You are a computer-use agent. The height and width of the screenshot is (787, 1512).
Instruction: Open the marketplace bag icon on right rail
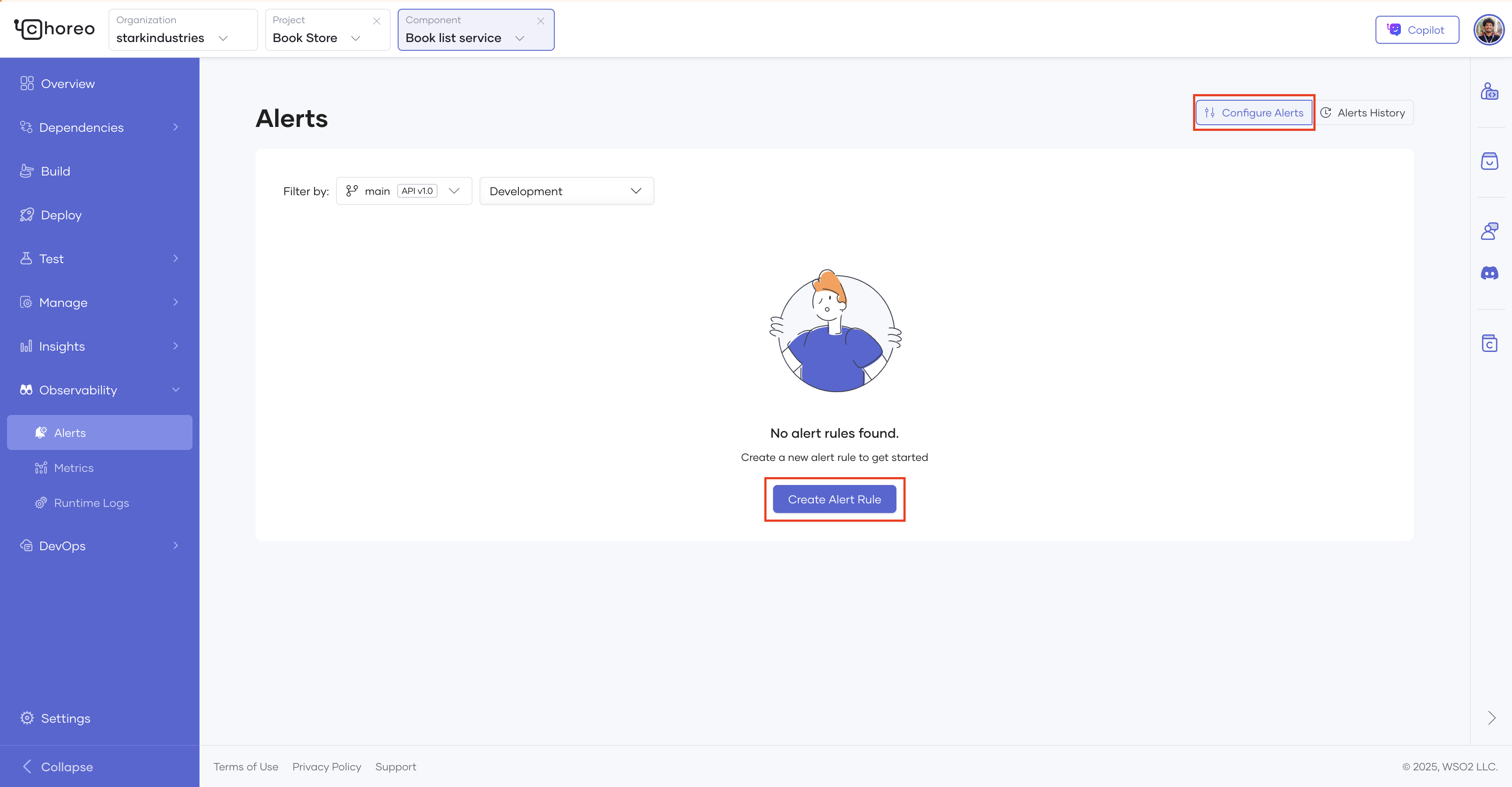[1489, 161]
